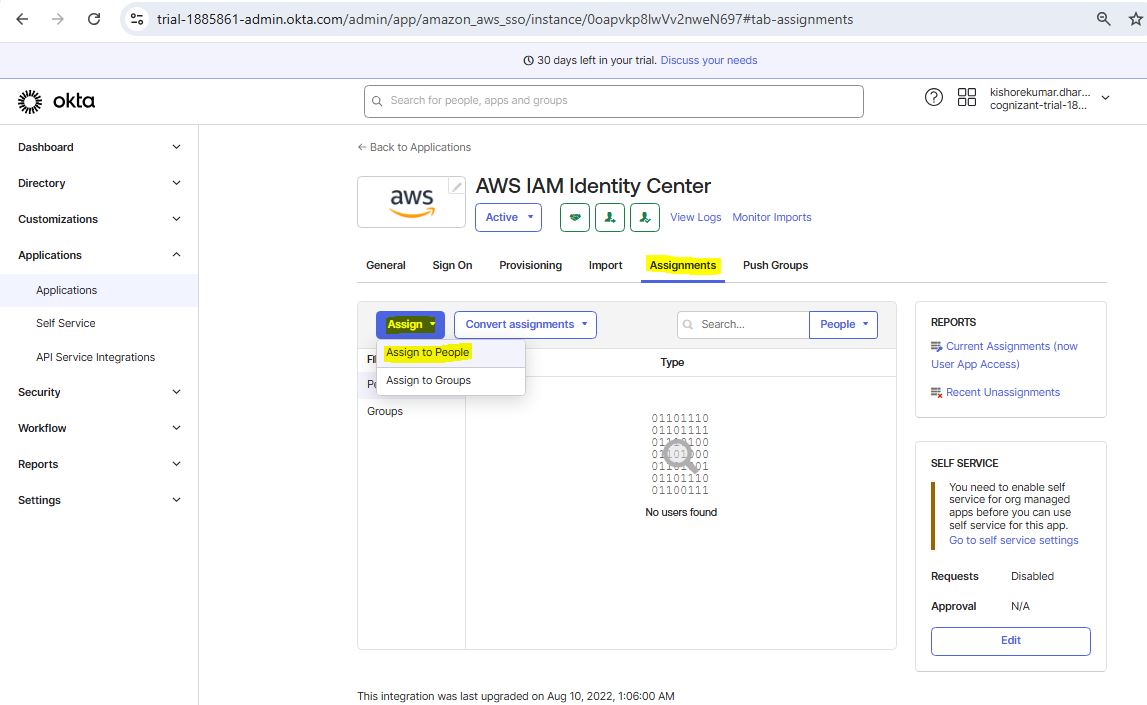Screen dimensions: 1147x705
Task: Edit the AWS logo with pencil icon
Action: point(456,186)
